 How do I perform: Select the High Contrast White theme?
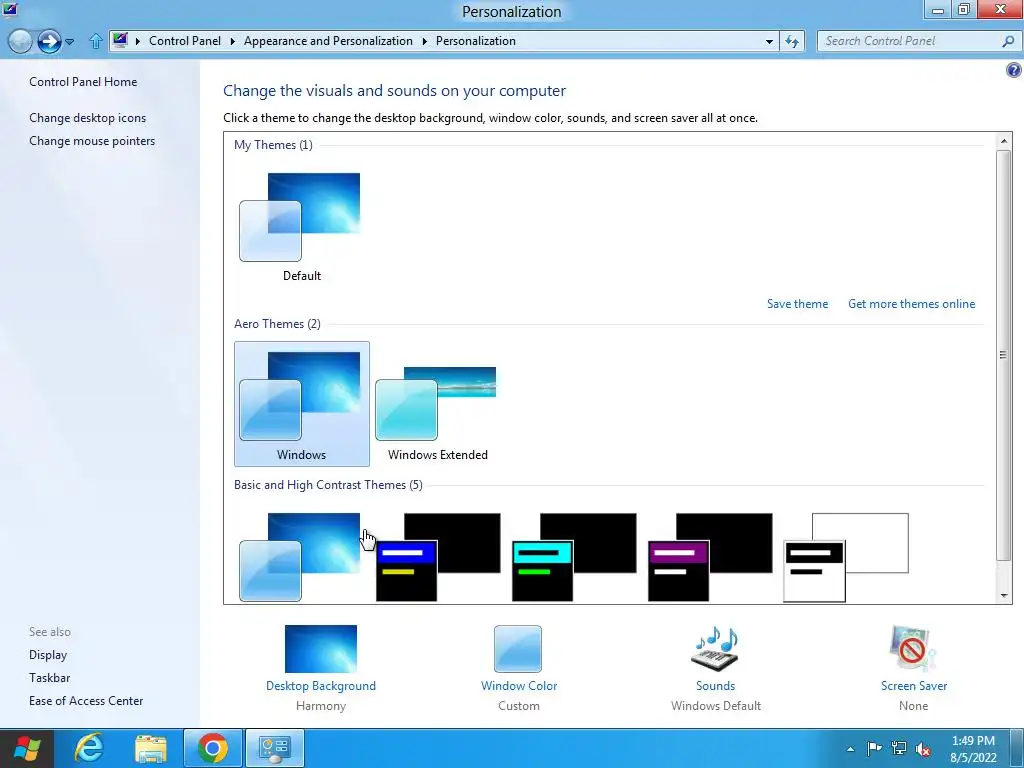(846, 557)
